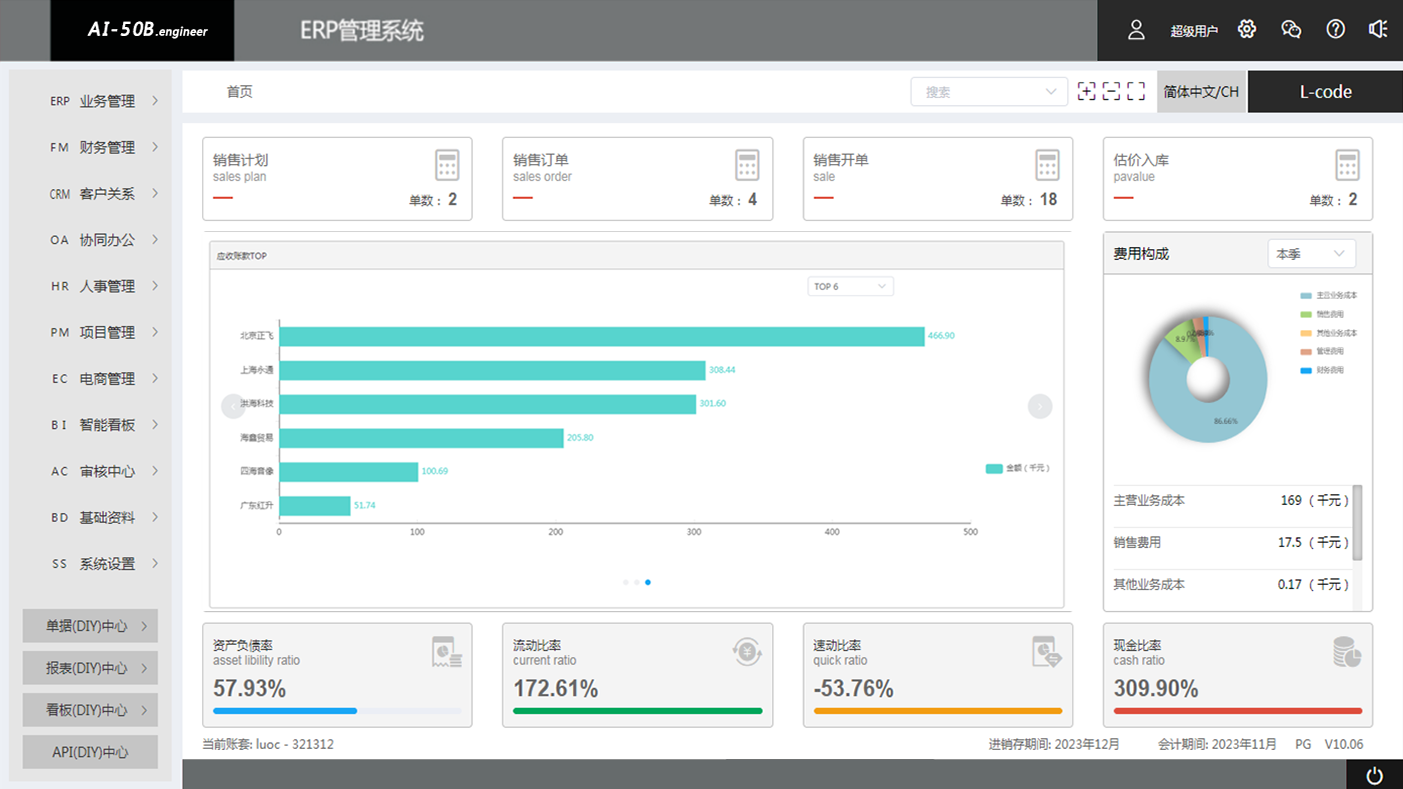Open the 客户关系 CRM menu item
The height and width of the screenshot is (789, 1403).
pyautogui.click(x=105, y=194)
